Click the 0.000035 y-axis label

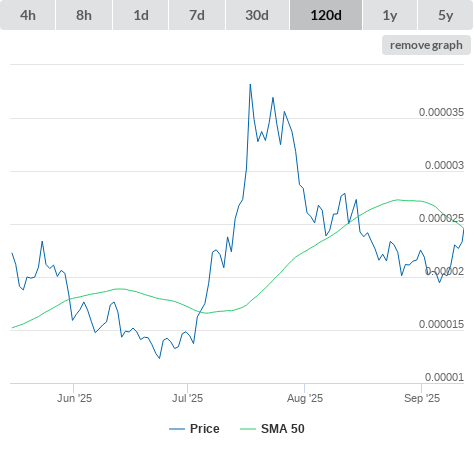441,112
